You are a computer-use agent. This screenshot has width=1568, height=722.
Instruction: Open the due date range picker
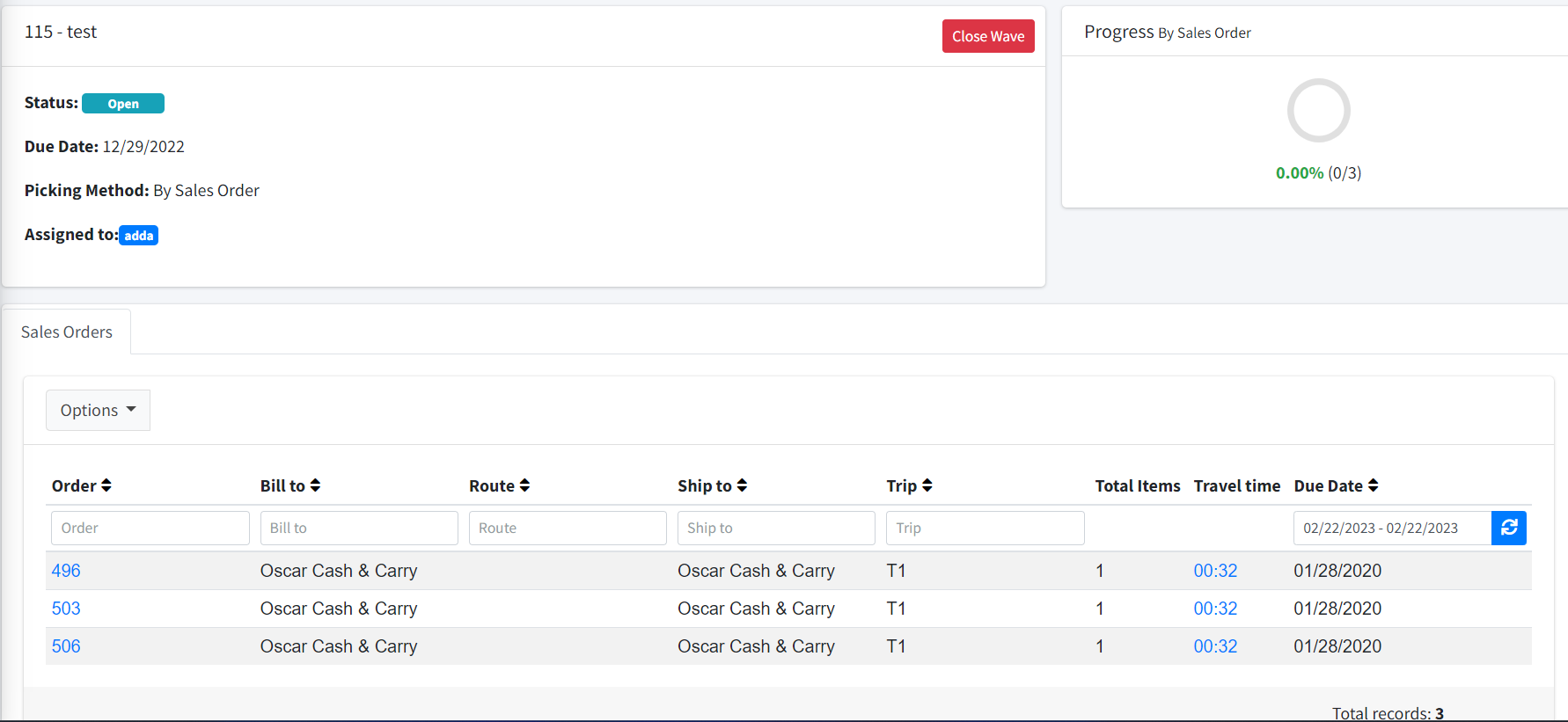click(x=1391, y=528)
